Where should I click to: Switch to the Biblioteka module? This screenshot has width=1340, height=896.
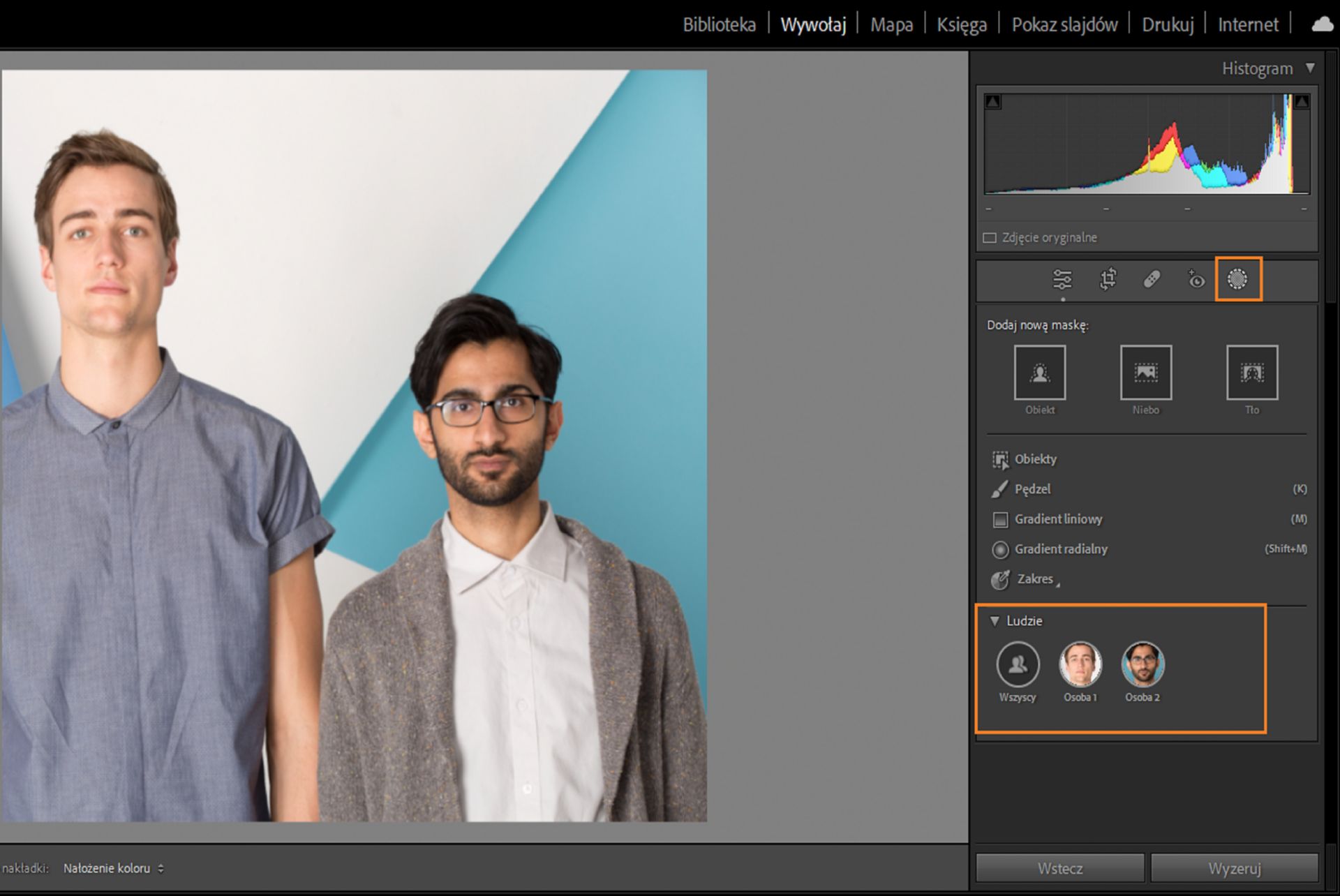(x=719, y=24)
